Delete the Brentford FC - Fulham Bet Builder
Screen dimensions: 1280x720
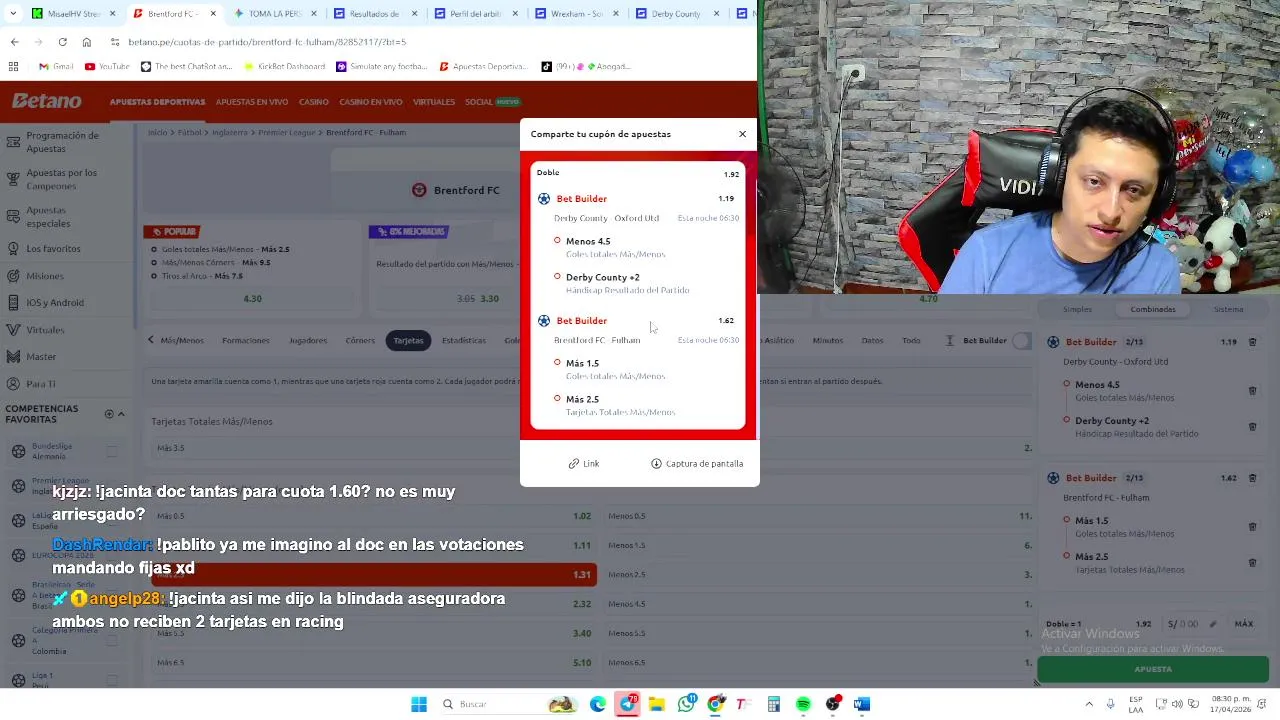coord(1252,478)
